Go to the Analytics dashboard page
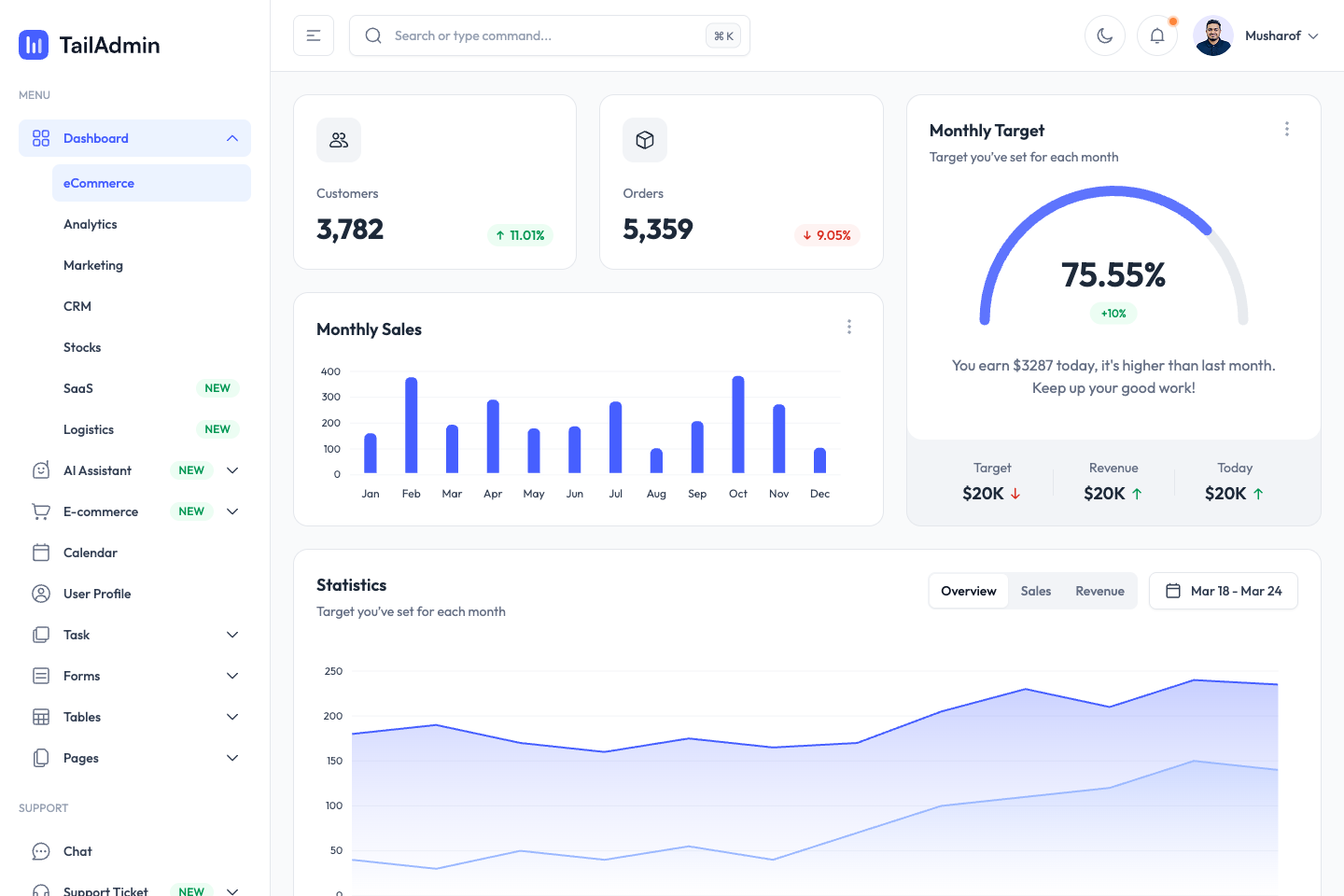 [x=91, y=224]
